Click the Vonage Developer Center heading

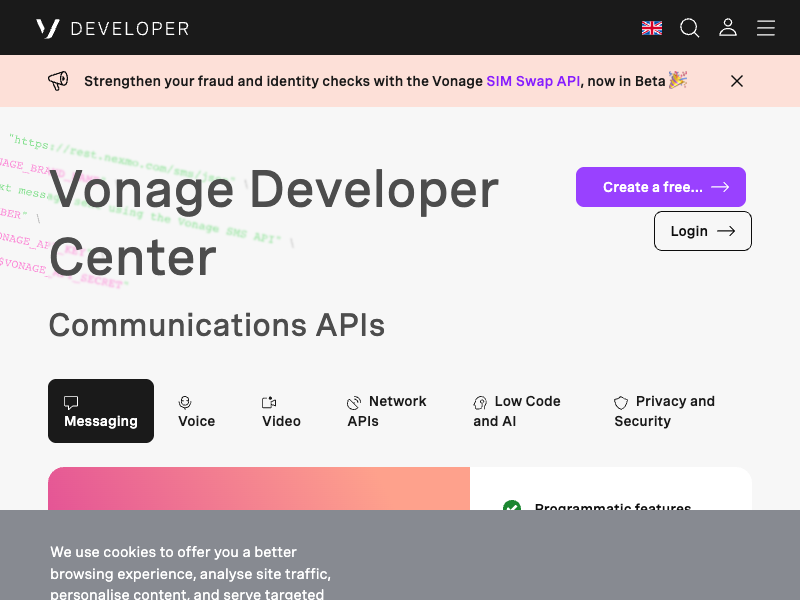click(x=273, y=223)
